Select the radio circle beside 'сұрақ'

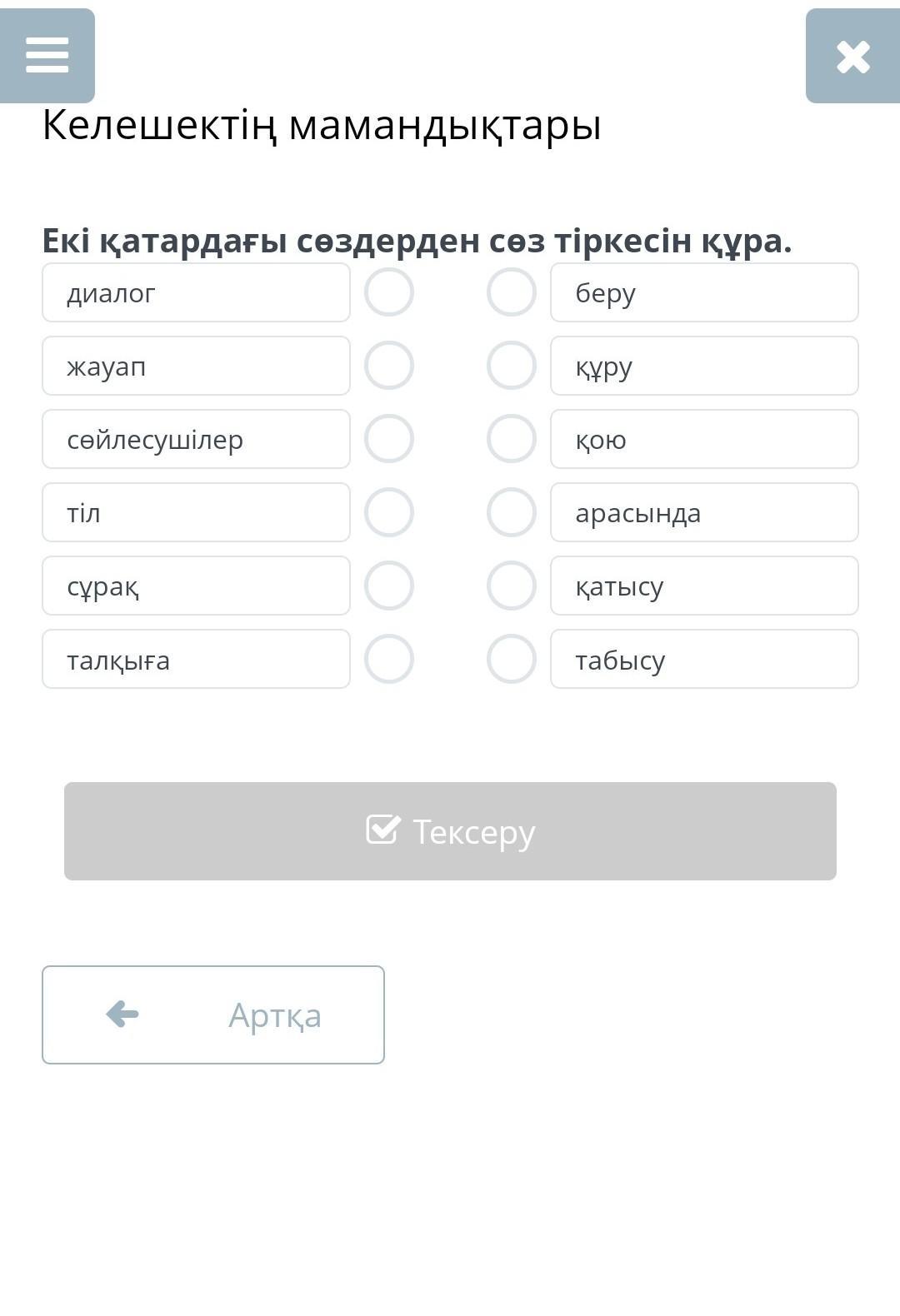(389, 586)
